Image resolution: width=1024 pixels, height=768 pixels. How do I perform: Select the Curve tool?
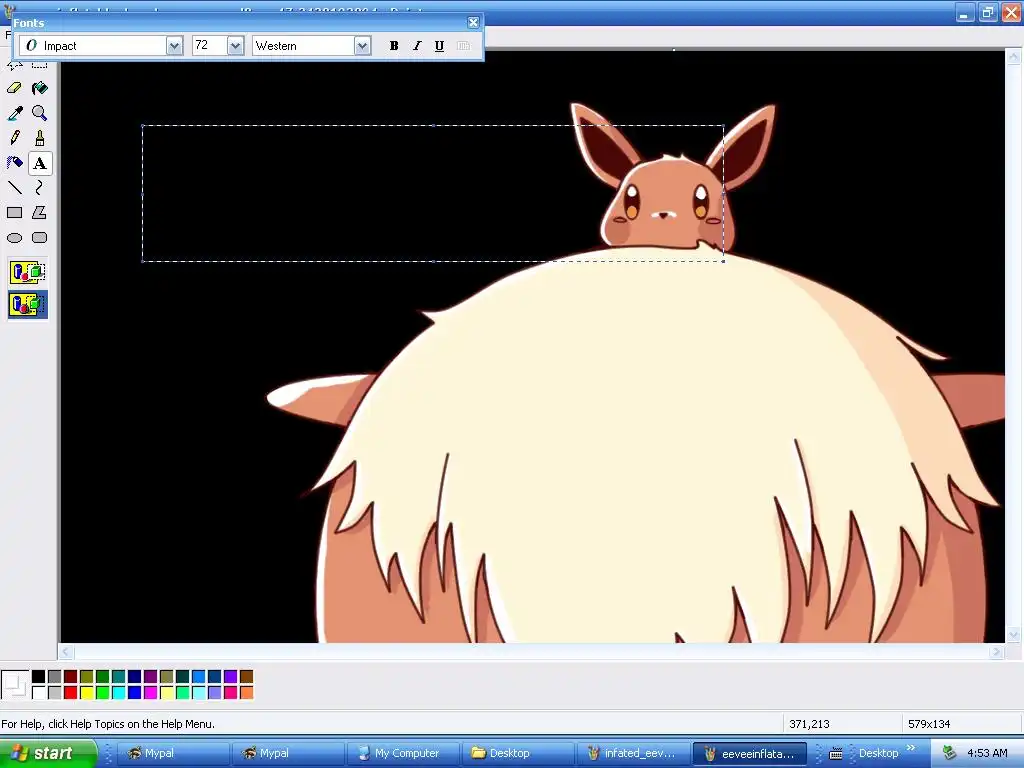(x=40, y=188)
